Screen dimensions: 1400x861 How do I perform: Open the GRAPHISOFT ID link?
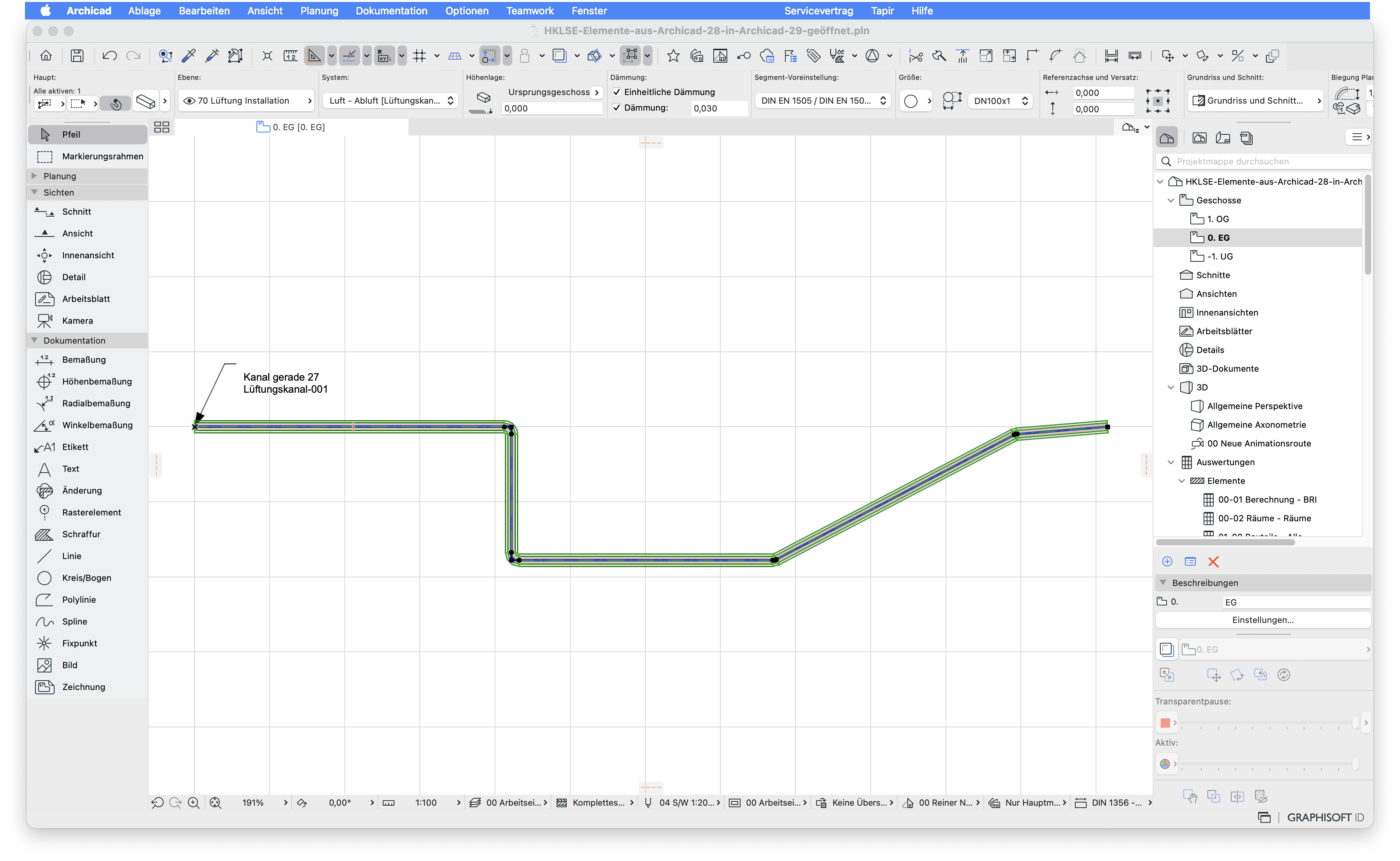(x=1325, y=818)
